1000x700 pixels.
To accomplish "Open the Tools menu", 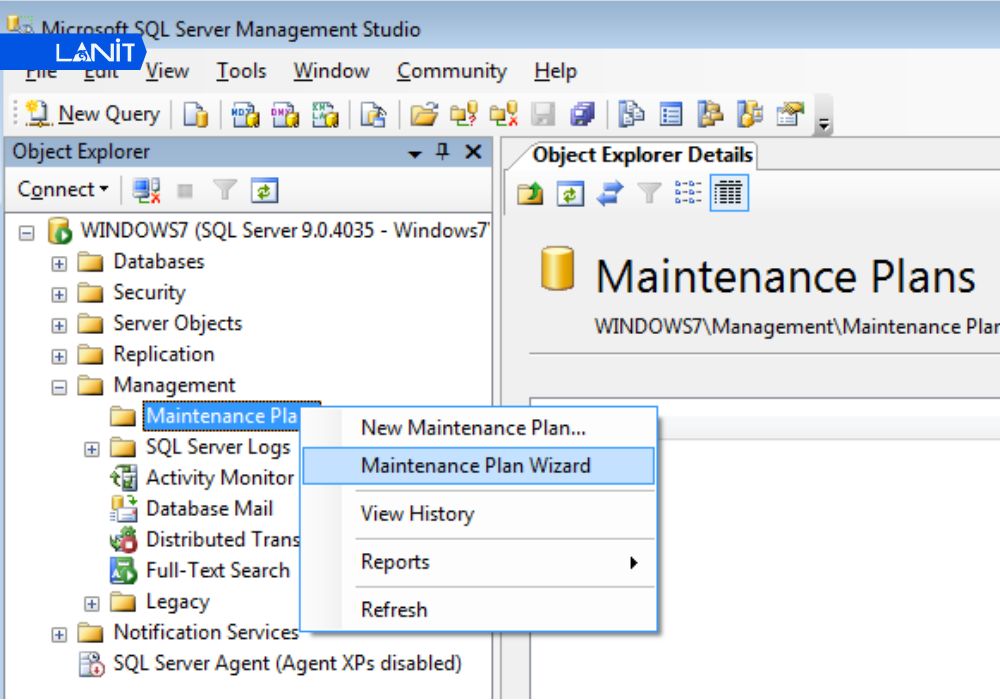I will click(241, 71).
